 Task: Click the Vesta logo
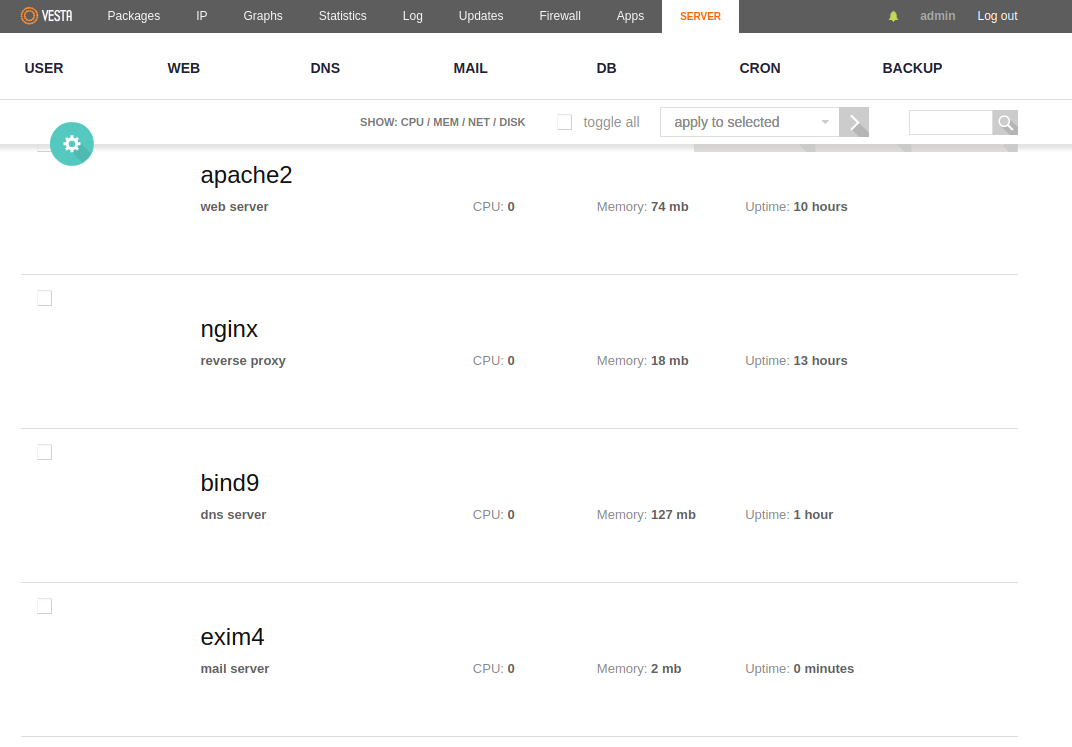coord(46,16)
